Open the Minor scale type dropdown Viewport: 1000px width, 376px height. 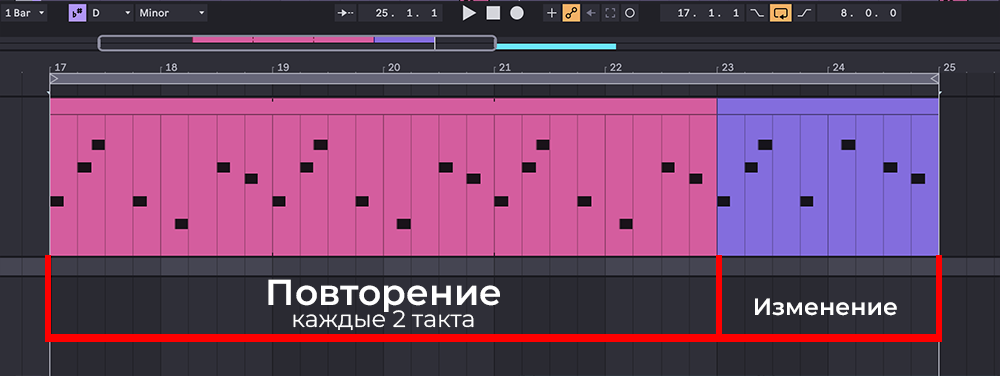coord(171,13)
